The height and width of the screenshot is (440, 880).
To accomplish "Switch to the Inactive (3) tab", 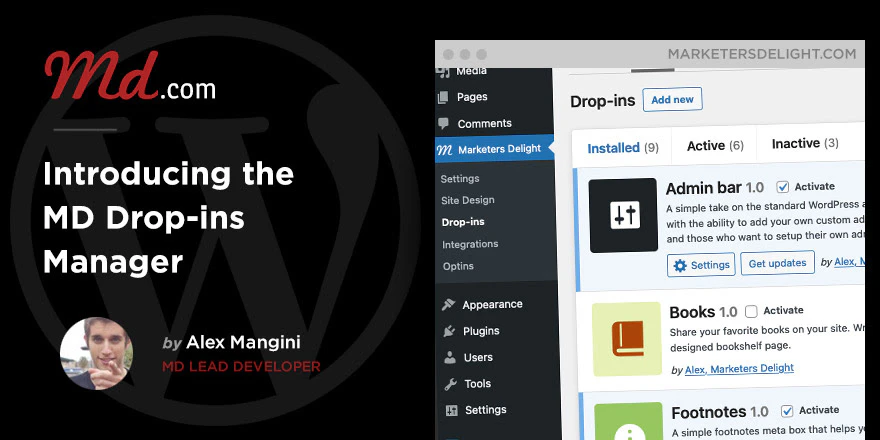I will (x=805, y=144).
